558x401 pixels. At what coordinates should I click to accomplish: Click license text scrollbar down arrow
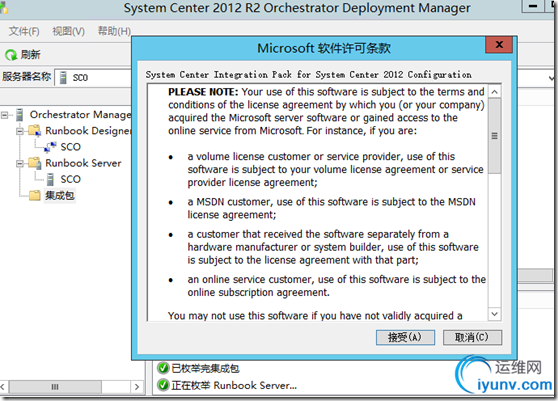click(x=494, y=314)
